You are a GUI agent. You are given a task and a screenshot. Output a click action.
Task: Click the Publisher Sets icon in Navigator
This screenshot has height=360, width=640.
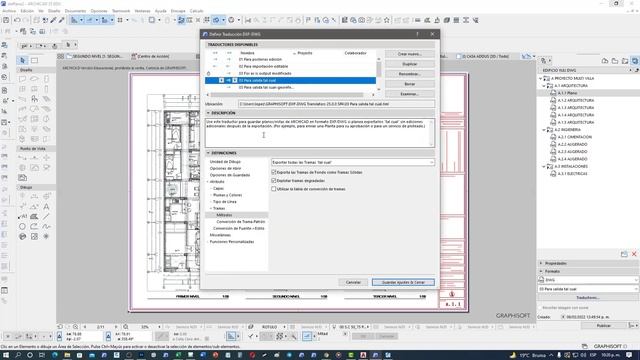(635, 61)
